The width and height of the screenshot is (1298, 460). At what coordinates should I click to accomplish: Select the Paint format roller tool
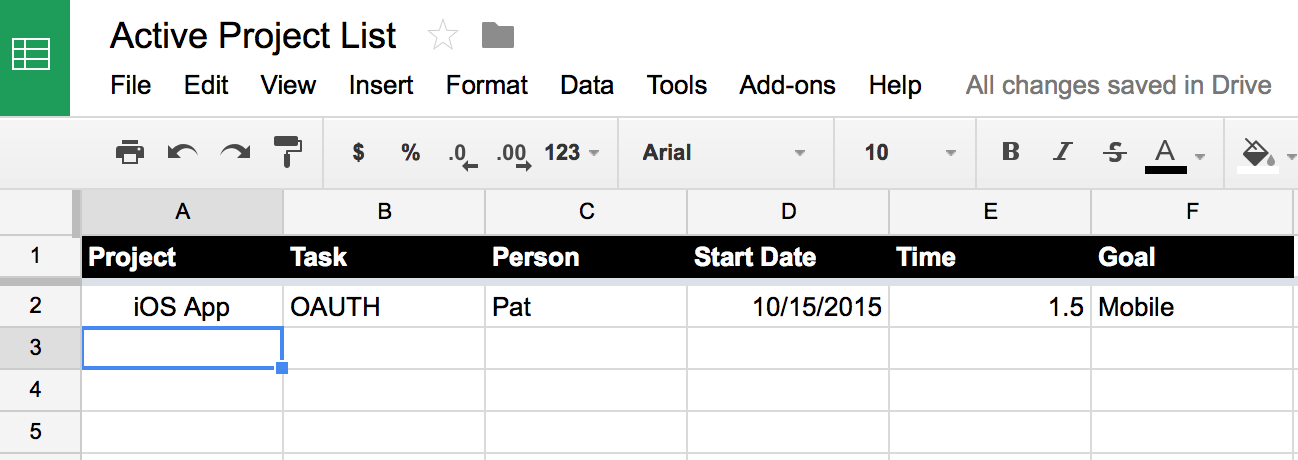pos(288,152)
